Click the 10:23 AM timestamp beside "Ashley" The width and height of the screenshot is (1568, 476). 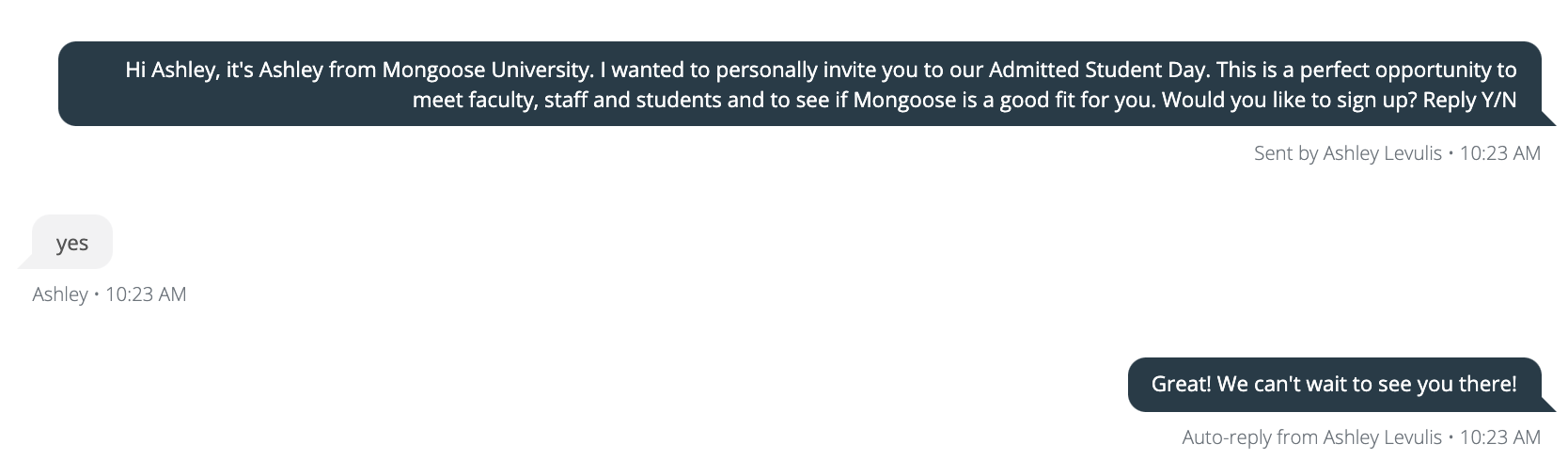146,294
